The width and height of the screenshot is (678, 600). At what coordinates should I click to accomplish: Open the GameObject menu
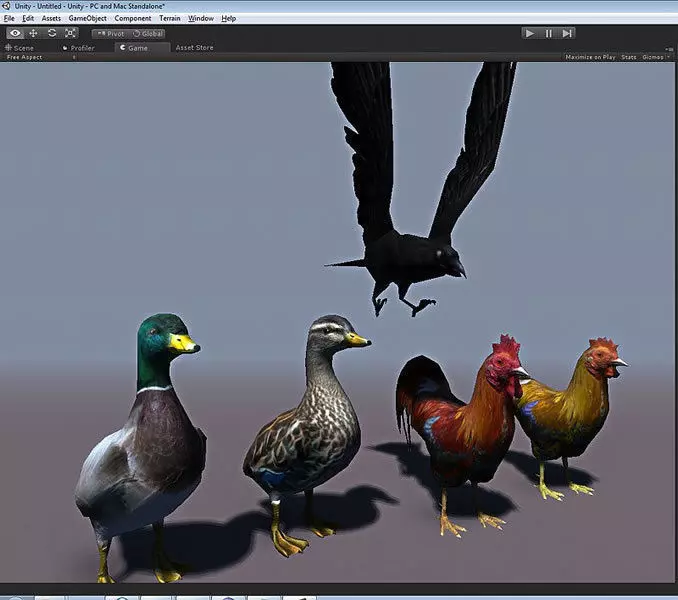87,18
